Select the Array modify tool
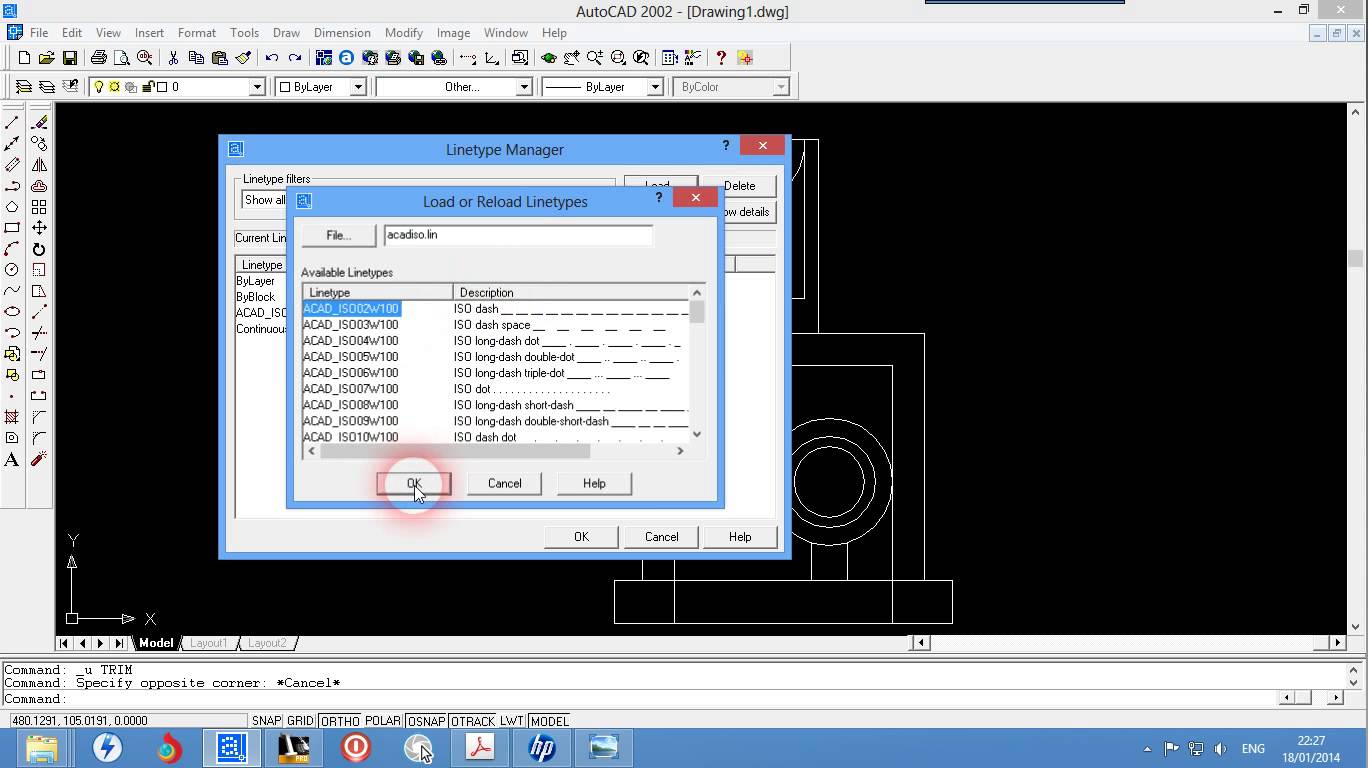This screenshot has height=768, width=1368. [39, 207]
